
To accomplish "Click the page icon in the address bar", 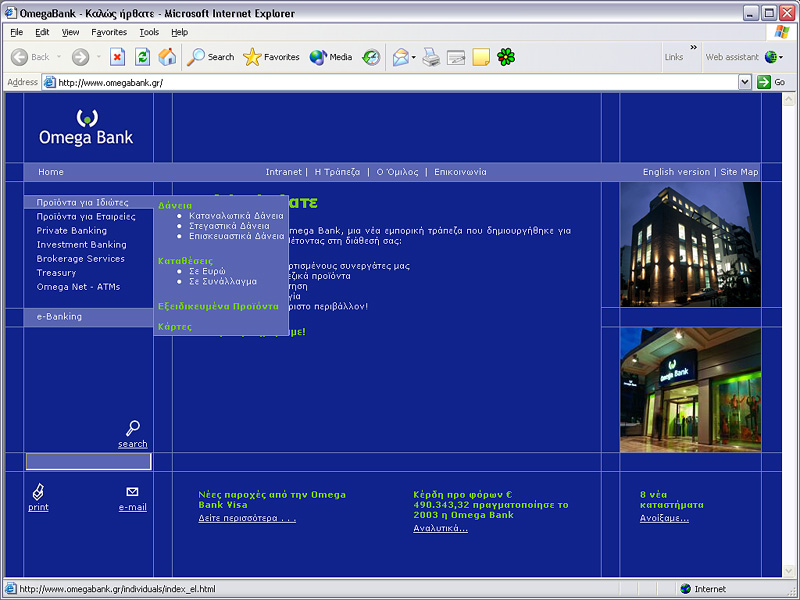I will coord(49,82).
